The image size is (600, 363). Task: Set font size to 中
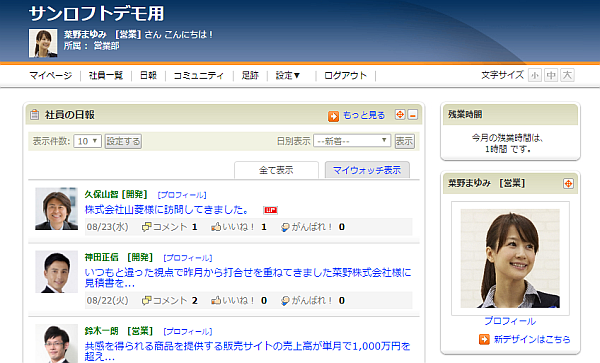[551, 75]
